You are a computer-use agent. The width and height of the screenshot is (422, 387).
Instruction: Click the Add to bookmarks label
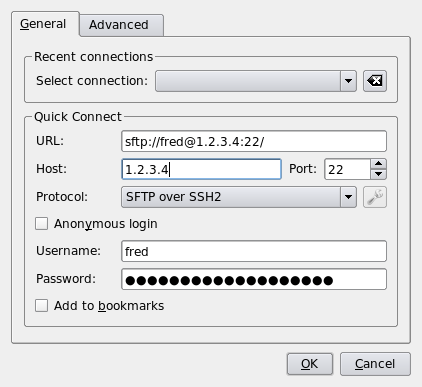point(109,306)
